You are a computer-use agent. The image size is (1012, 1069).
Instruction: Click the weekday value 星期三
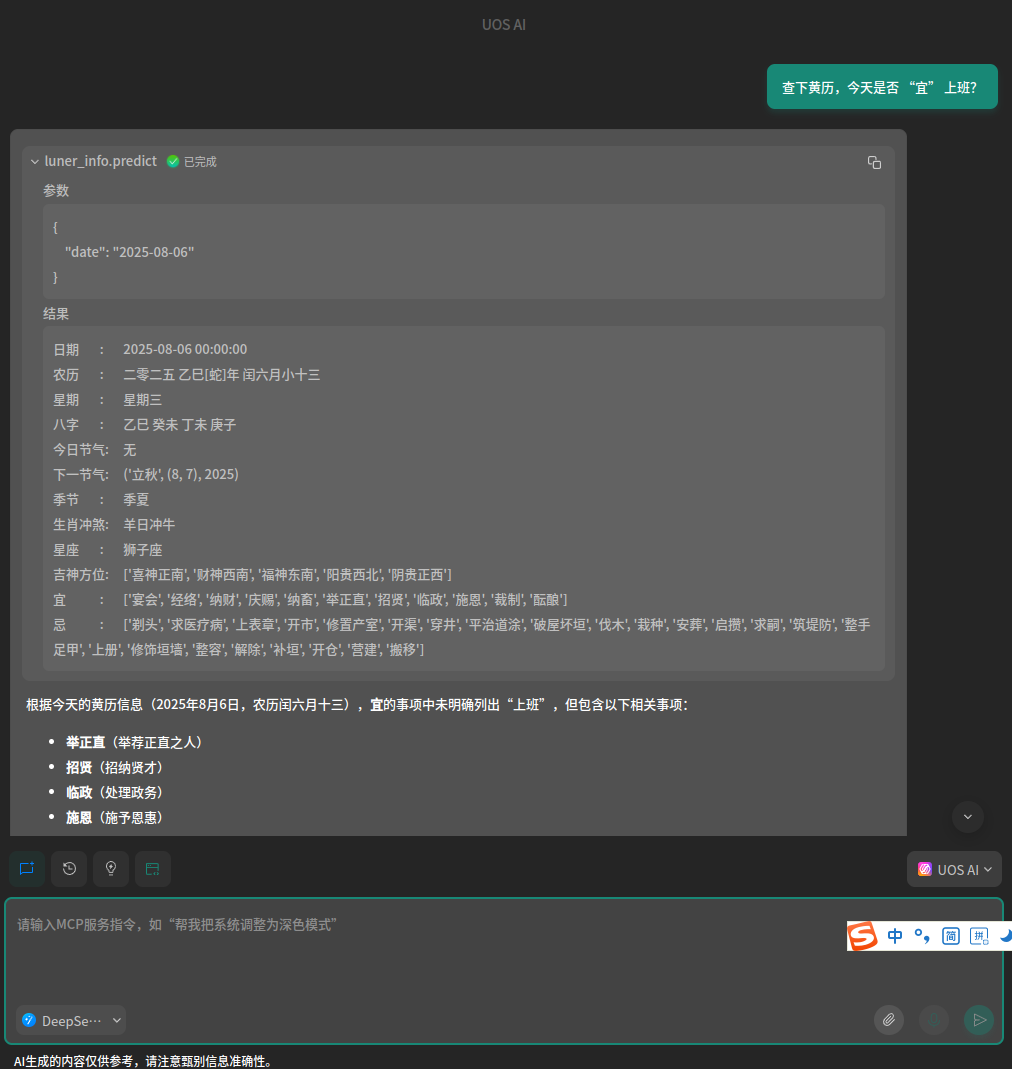click(143, 400)
